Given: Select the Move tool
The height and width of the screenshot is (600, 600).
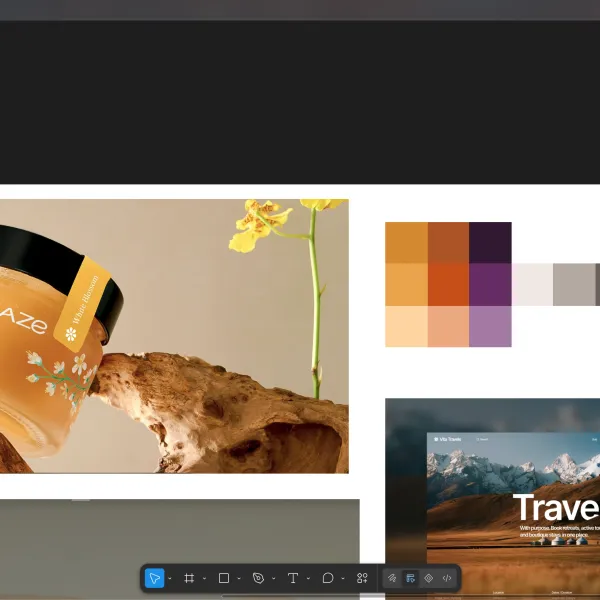Looking at the screenshot, I should pyautogui.click(x=154, y=578).
